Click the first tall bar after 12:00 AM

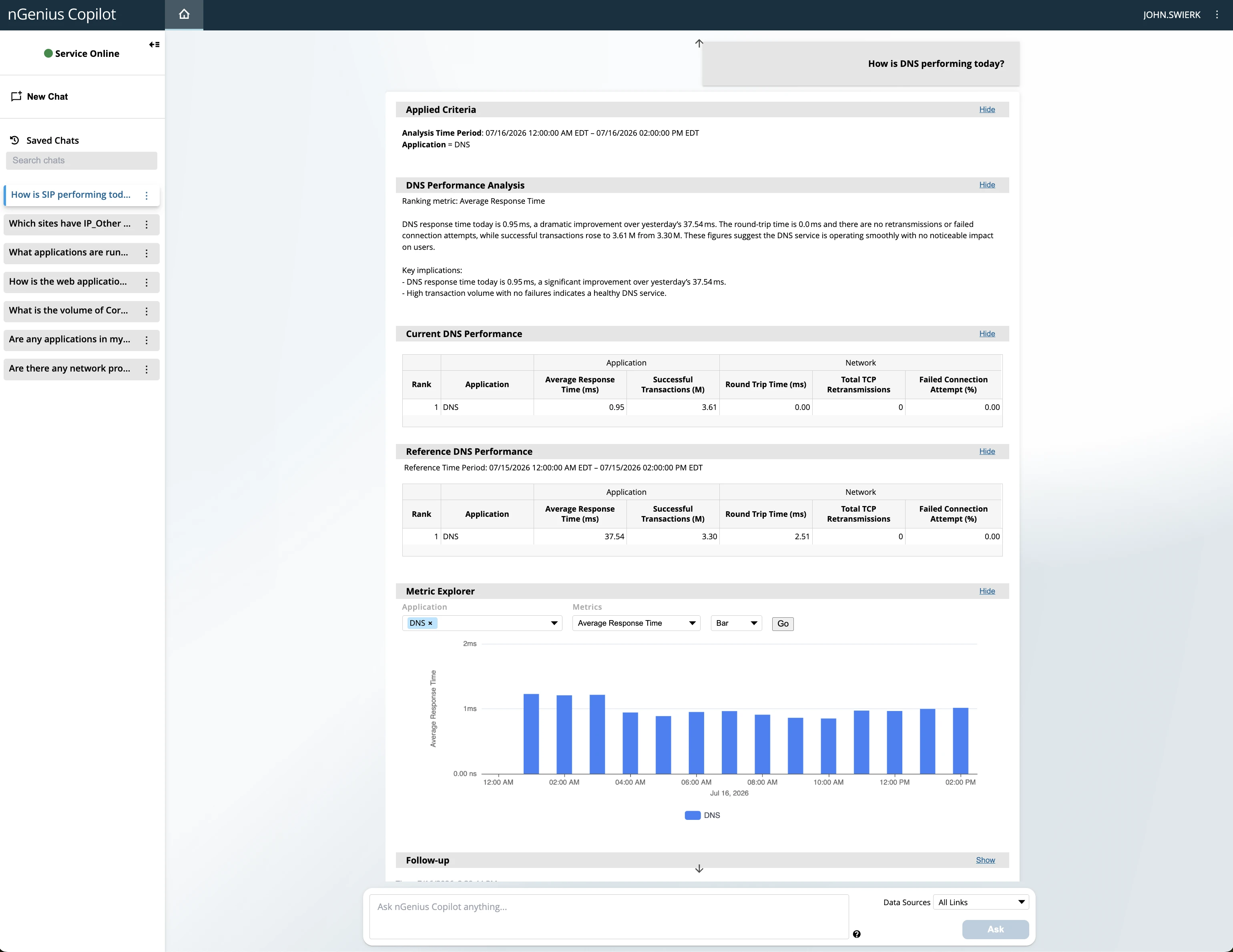pos(531,733)
